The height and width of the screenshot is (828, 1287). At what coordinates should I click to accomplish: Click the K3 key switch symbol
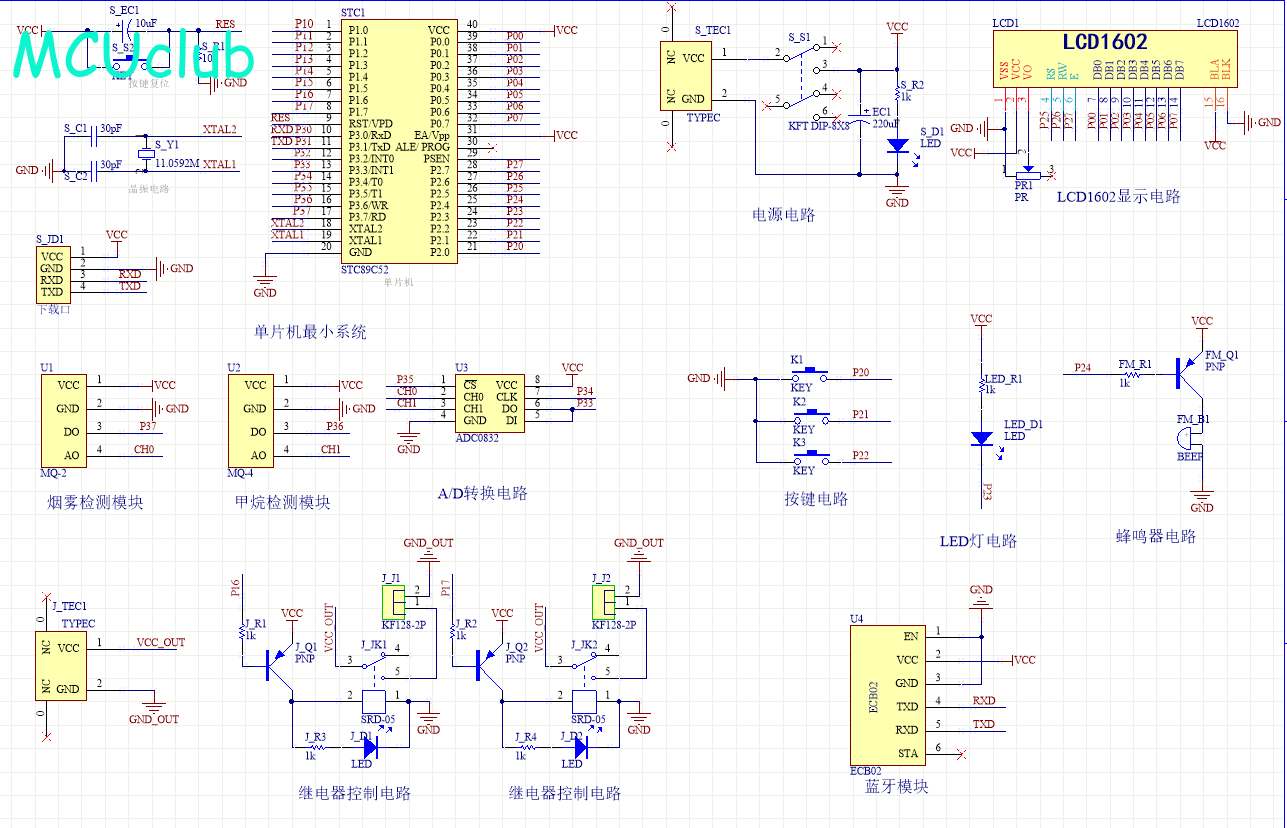click(x=811, y=459)
